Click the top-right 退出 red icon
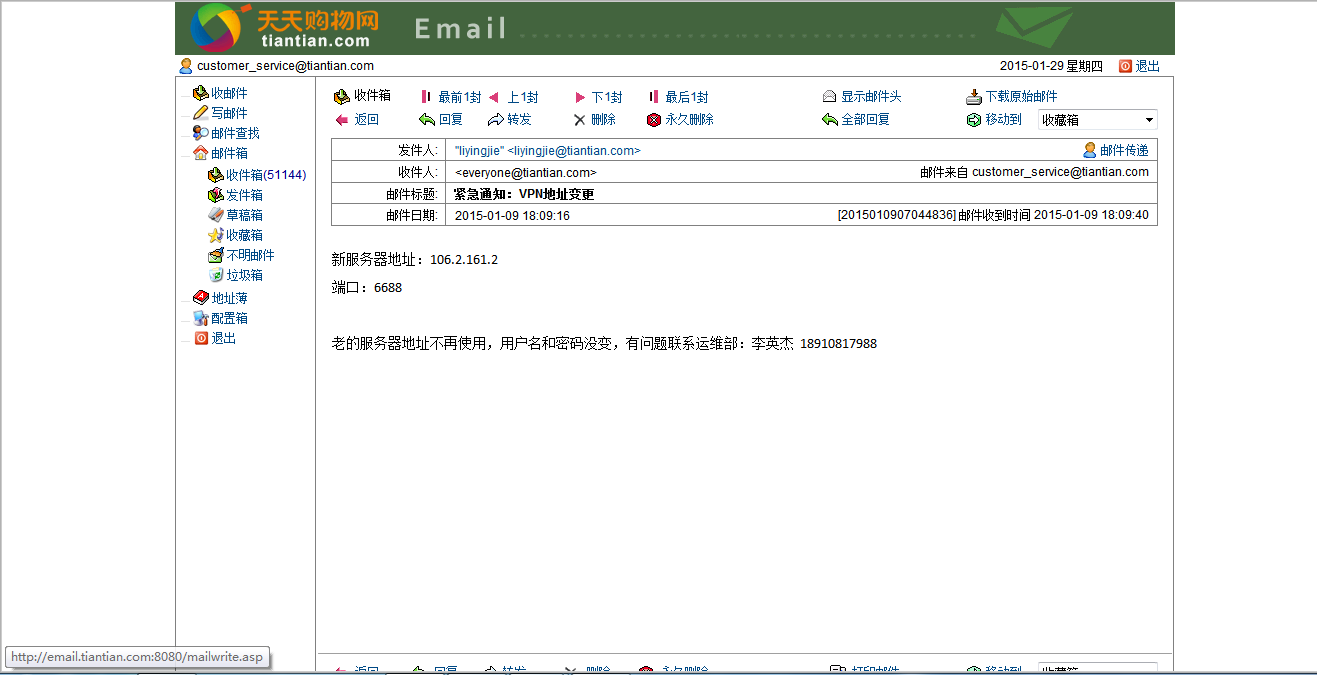The height and width of the screenshot is (675, 1317). [1125, 66]
